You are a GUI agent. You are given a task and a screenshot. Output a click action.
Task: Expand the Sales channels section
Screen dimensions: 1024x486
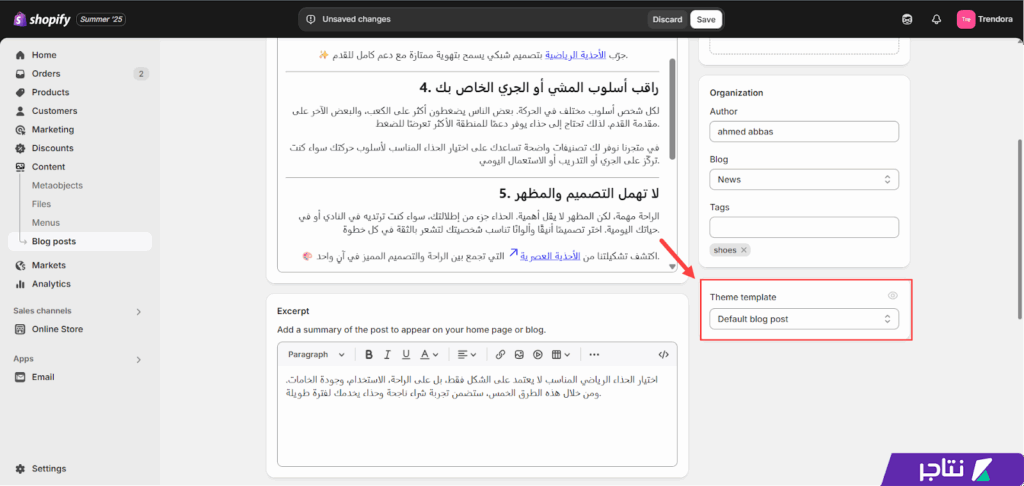click(138, 312)
